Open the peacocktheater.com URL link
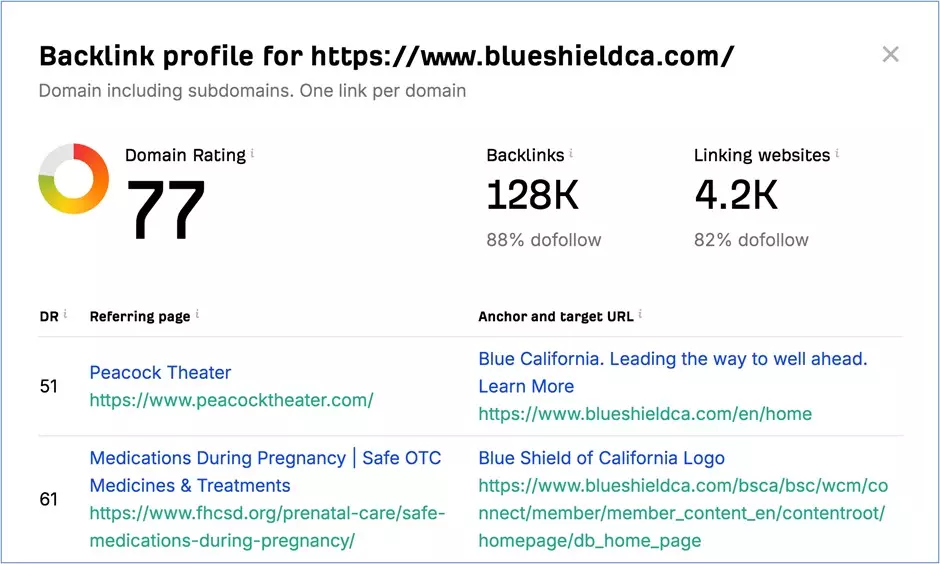The image size is (940, 564). tap(231, 400)
